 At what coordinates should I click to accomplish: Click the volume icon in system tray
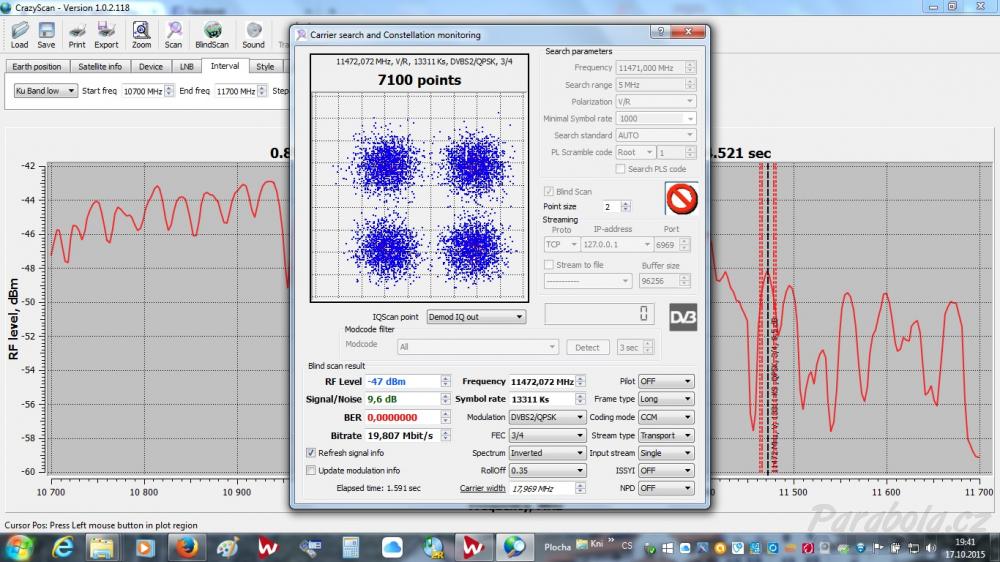[930, 548]
